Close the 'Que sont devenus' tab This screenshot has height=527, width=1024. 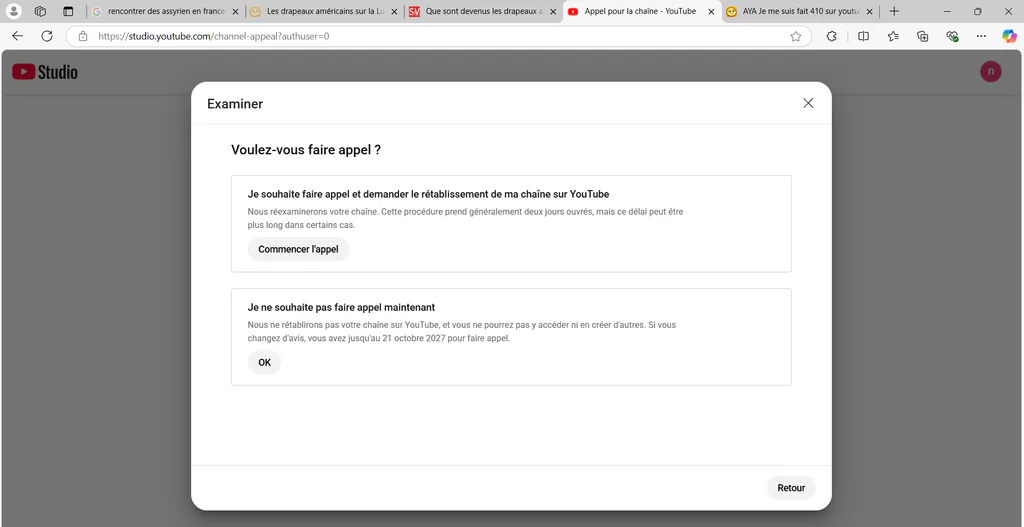tap(552, 12)
